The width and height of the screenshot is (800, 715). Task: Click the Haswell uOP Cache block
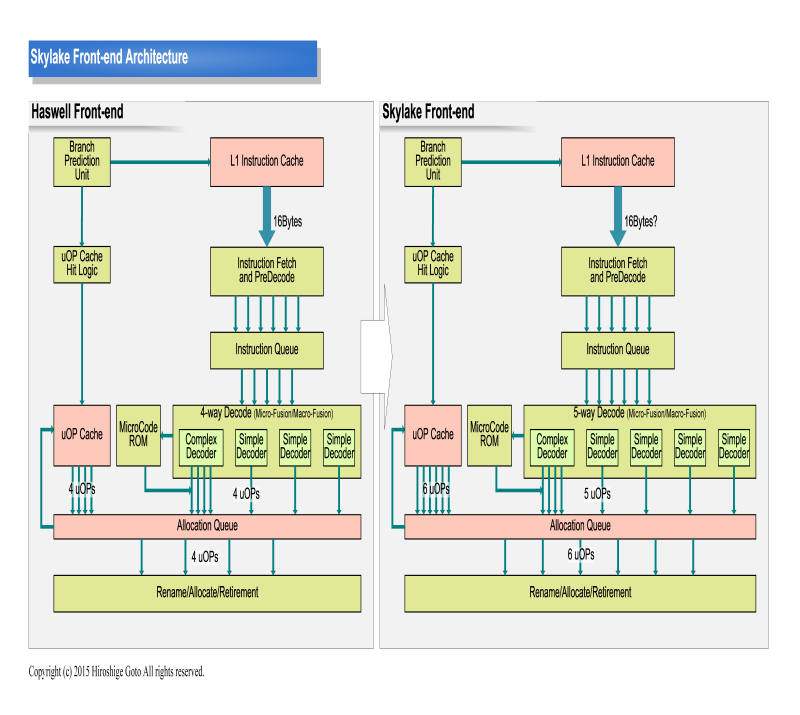(82, 435)
